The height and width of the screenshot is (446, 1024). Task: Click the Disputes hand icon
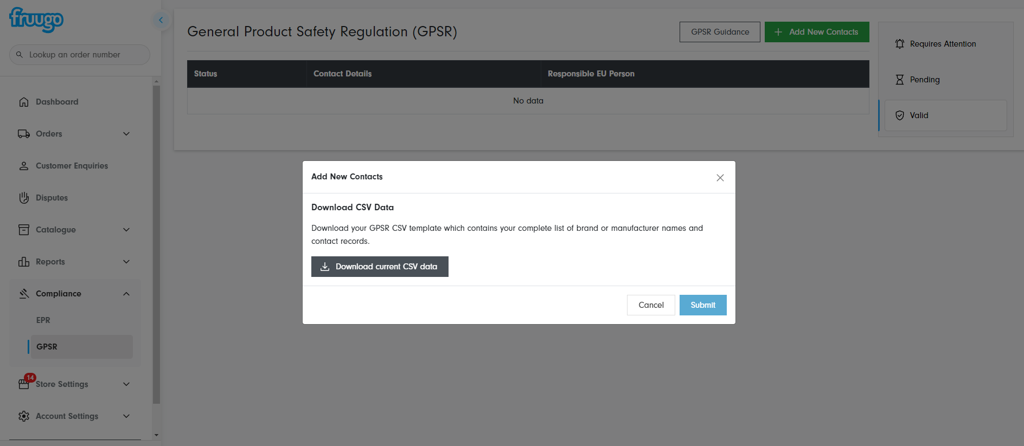[24, 198]
